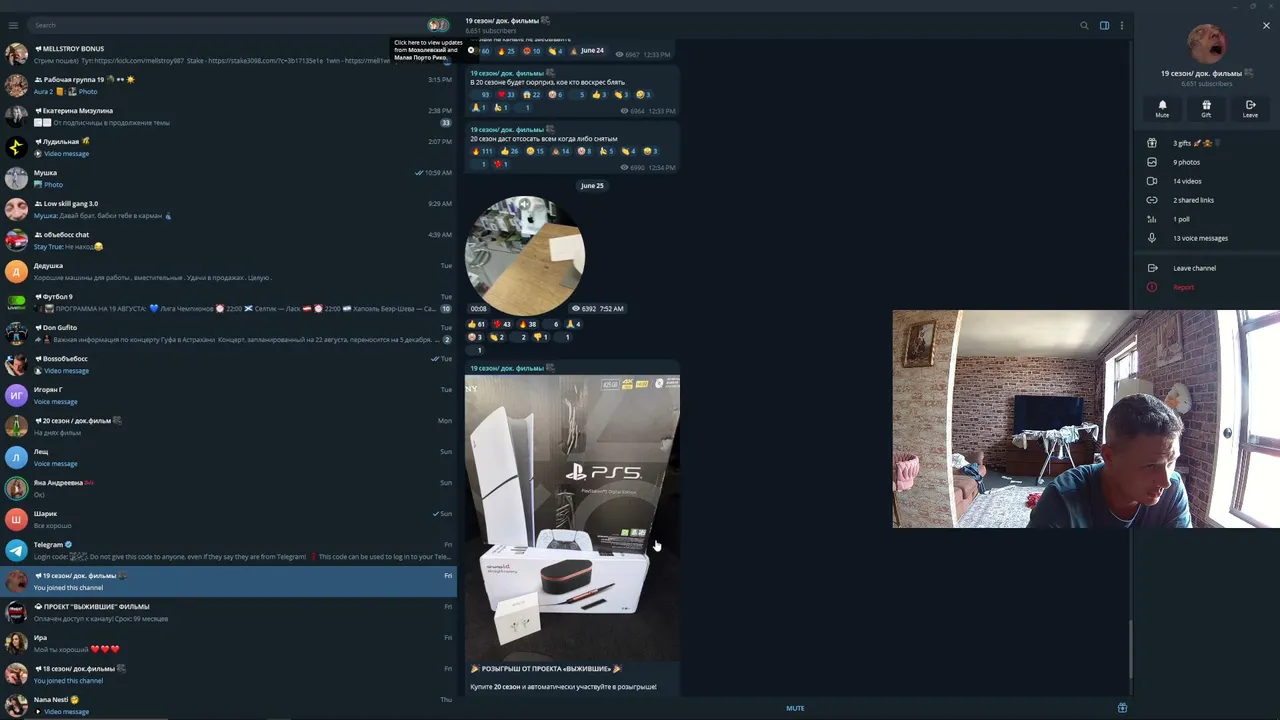Play the round video message

pyautogui.click(x=525, y=256)
